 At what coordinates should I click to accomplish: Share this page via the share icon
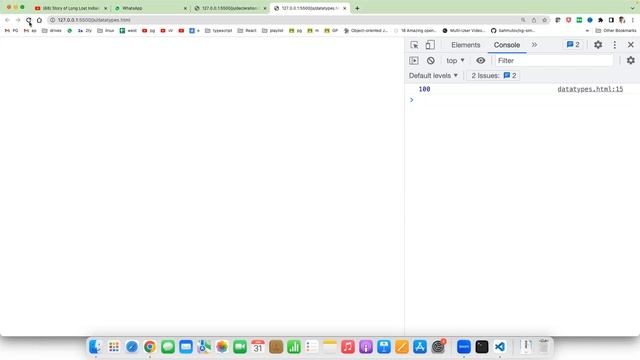[534, 20]
